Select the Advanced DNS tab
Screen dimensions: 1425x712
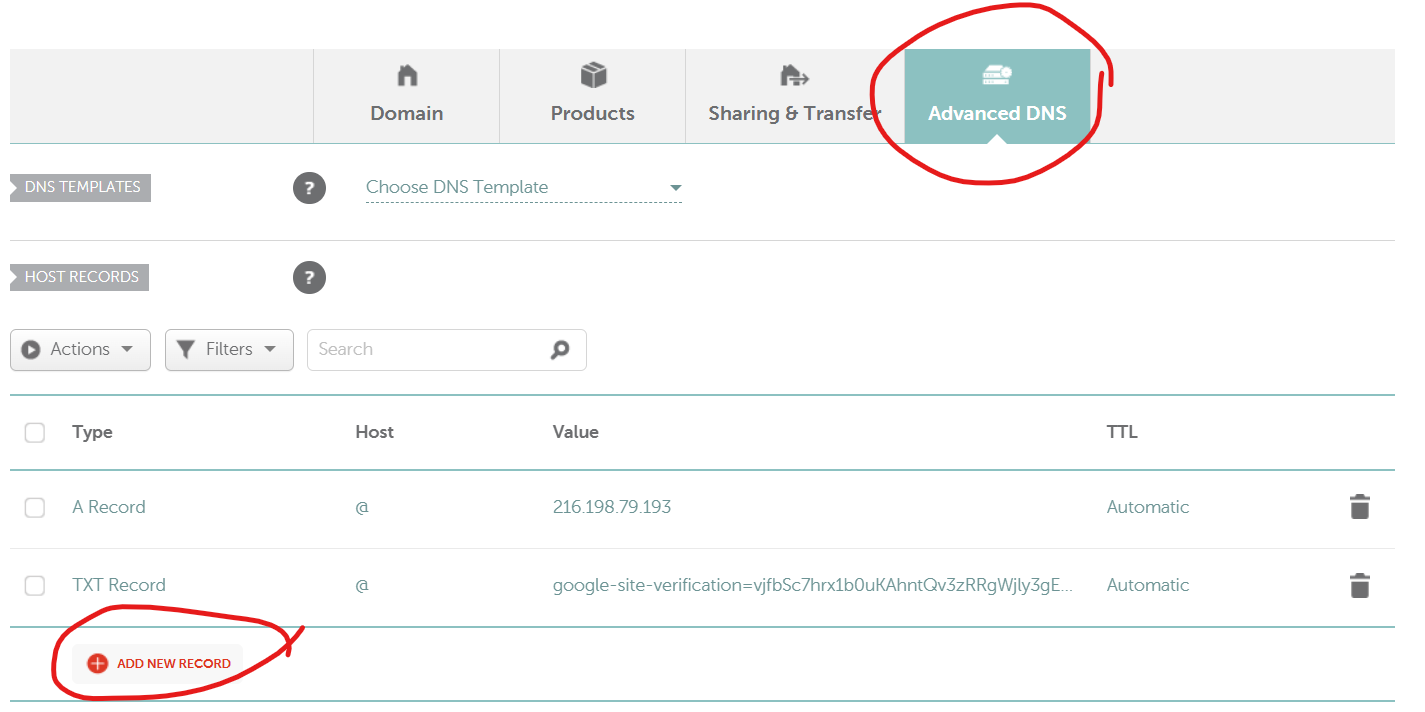coord(997,96)
